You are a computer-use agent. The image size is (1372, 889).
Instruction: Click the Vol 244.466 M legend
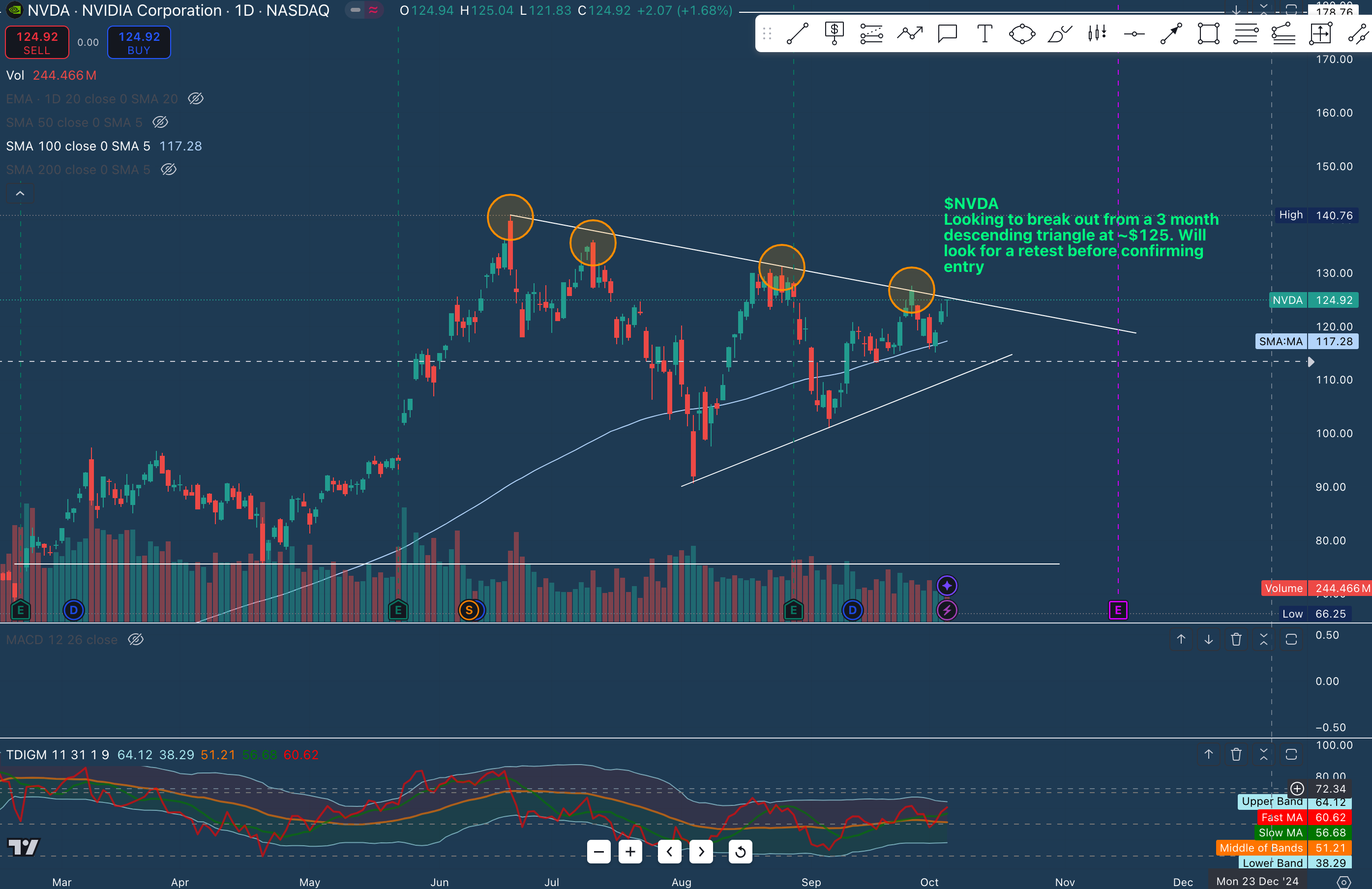(x=51, y=76)
